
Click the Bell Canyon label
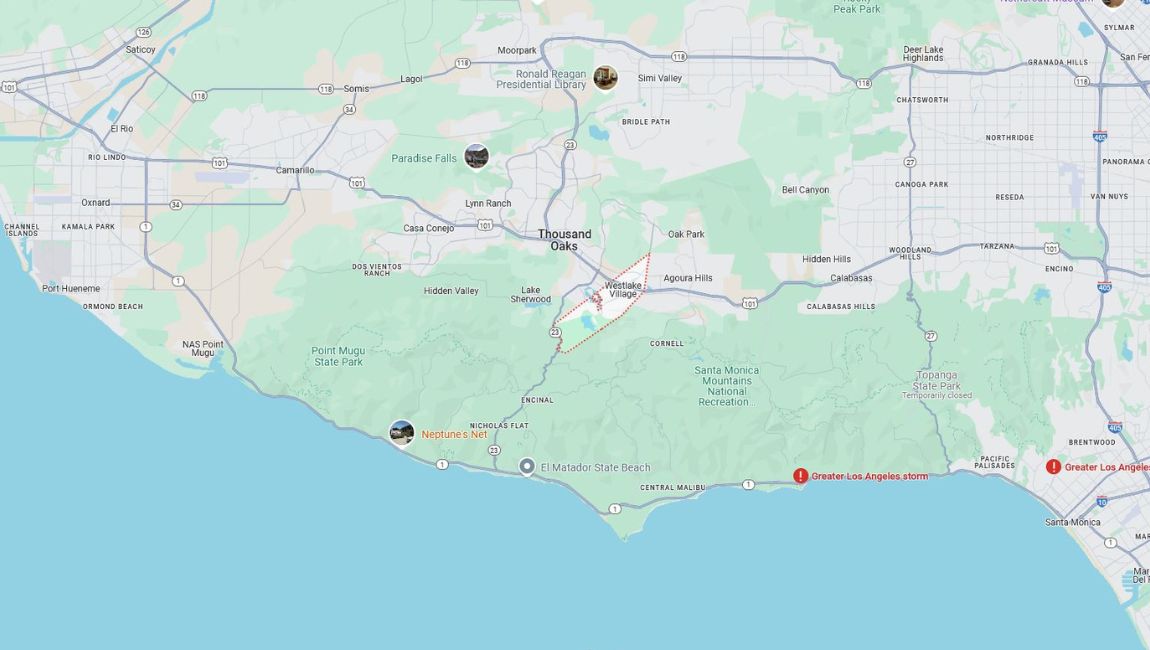tap(805, 189)
